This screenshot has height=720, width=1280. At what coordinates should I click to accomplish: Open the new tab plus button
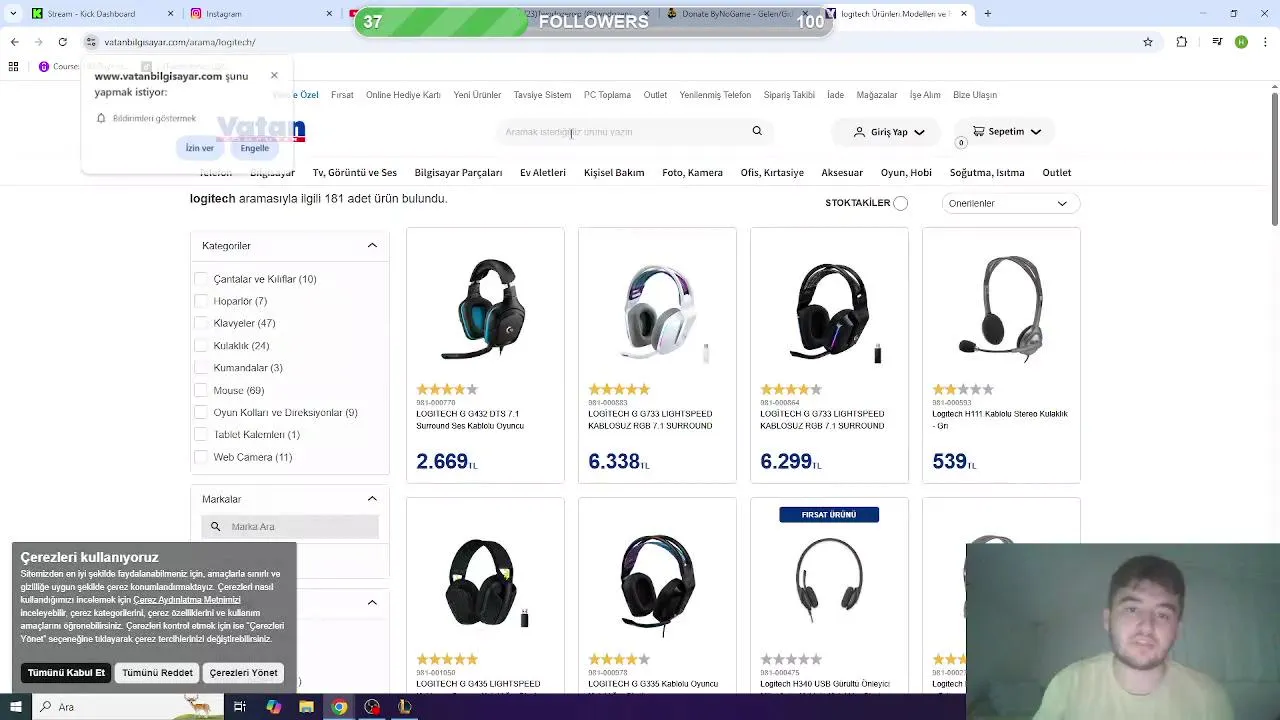987,13
